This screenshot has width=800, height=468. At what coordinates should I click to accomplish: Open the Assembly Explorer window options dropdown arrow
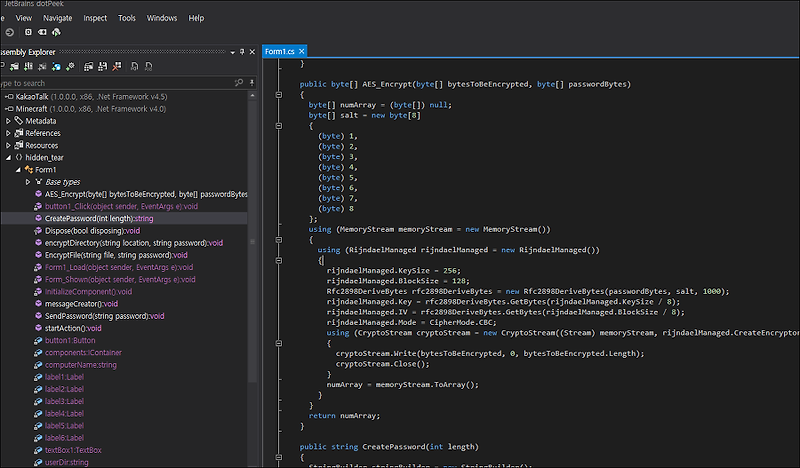(x=233, y=52)
